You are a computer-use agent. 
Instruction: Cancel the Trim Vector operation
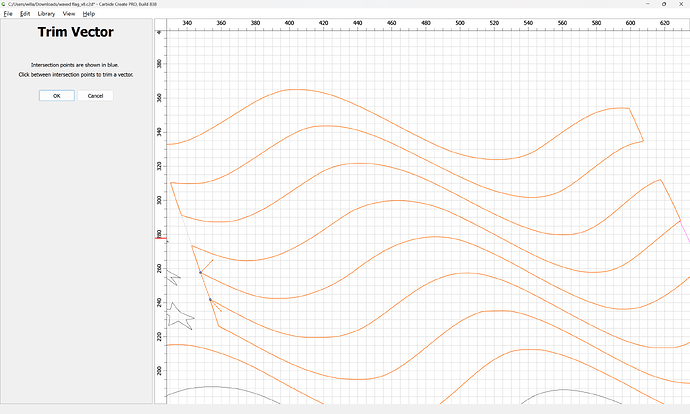coord(96,95)
